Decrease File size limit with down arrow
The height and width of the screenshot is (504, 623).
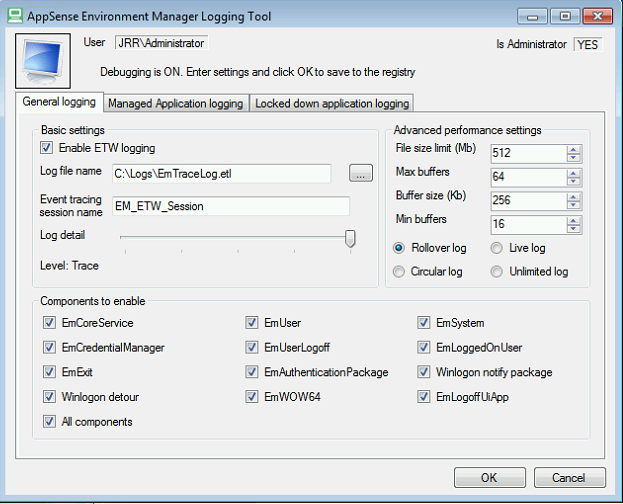click(573, 158)
